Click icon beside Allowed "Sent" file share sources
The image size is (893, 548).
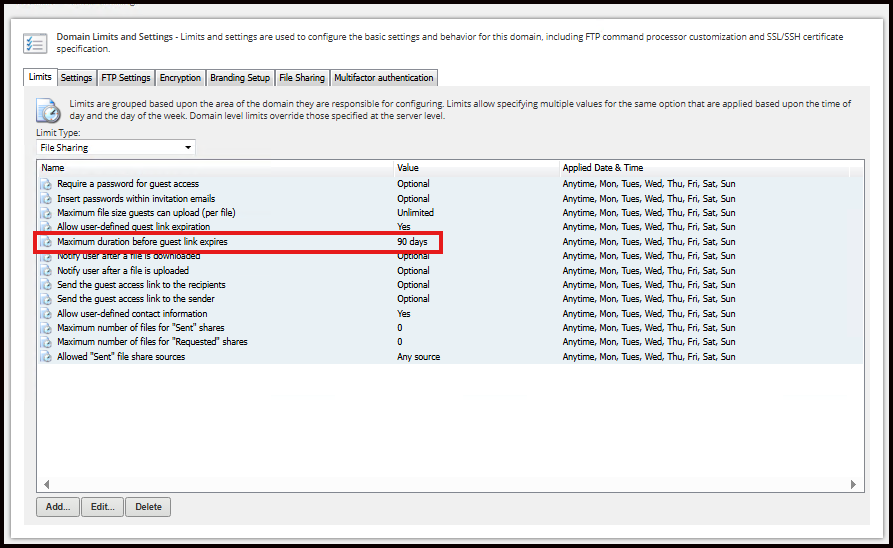[x=46, y=357]
